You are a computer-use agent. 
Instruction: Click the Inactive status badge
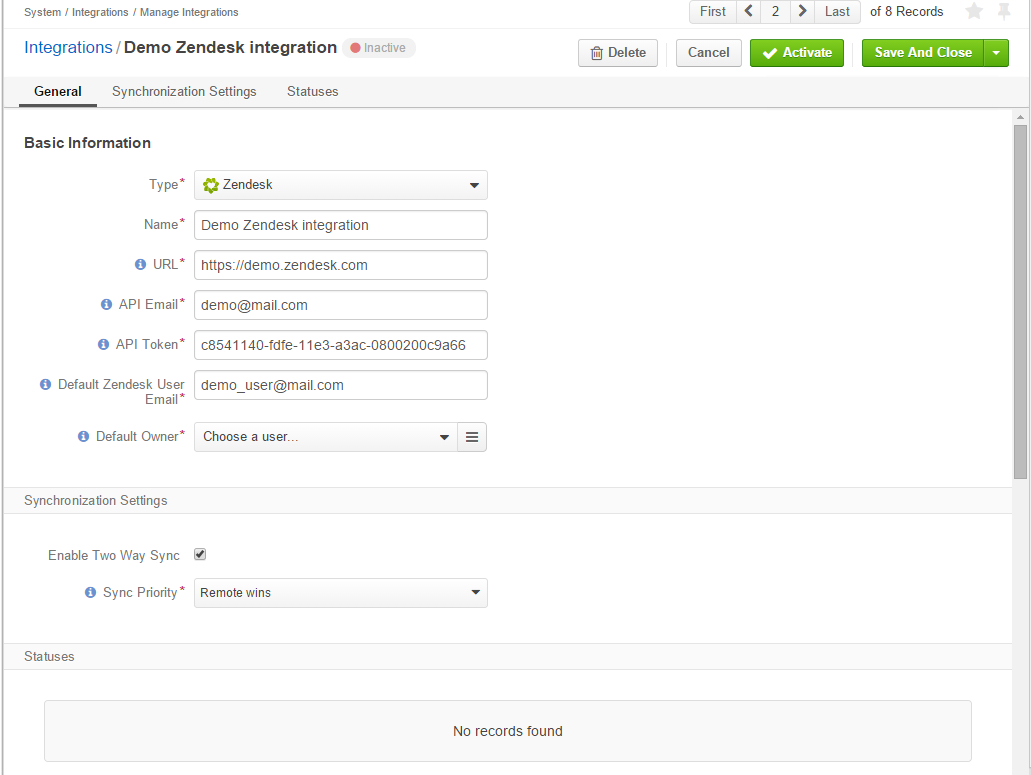379,48
